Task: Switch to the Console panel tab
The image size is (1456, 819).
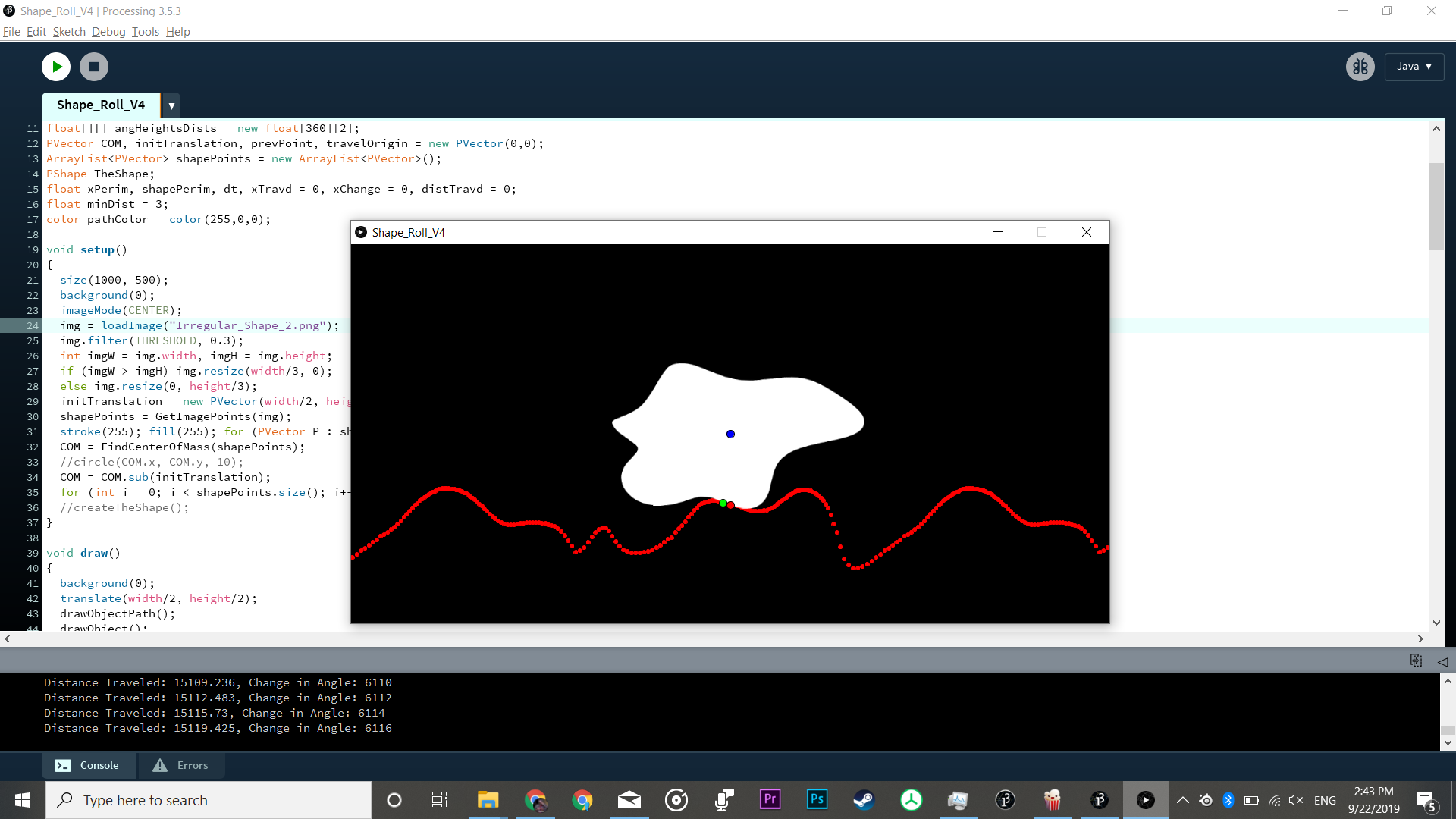Action: [x=88, y=765]
